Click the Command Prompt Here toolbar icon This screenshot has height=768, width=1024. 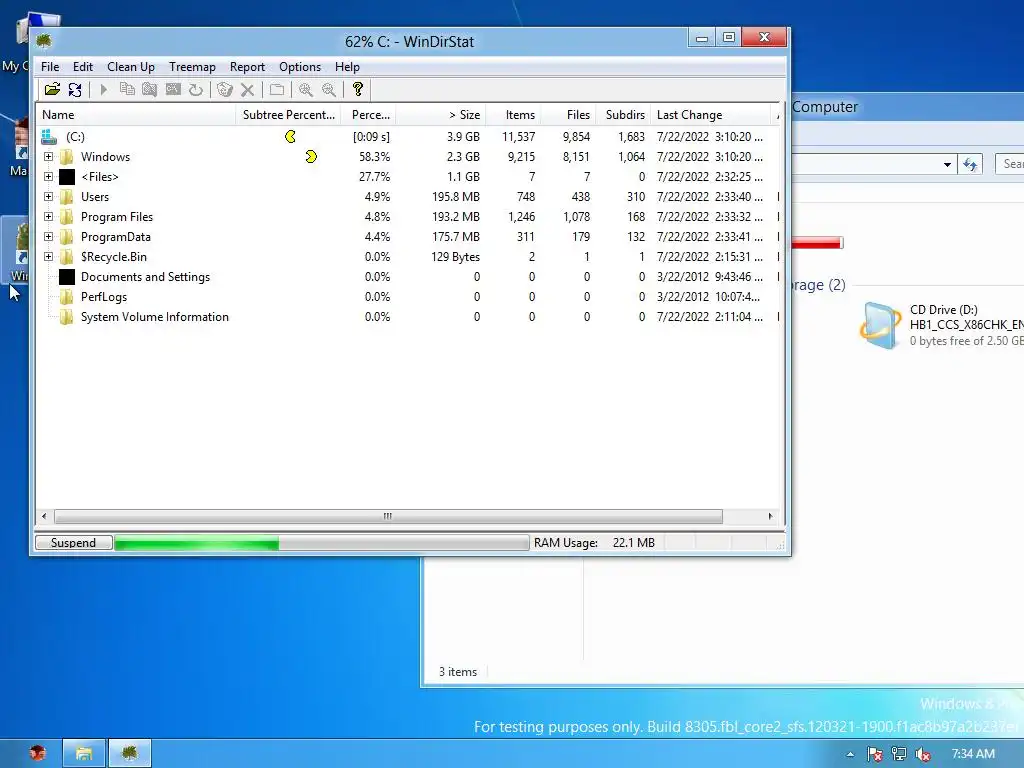pos(173,89)
